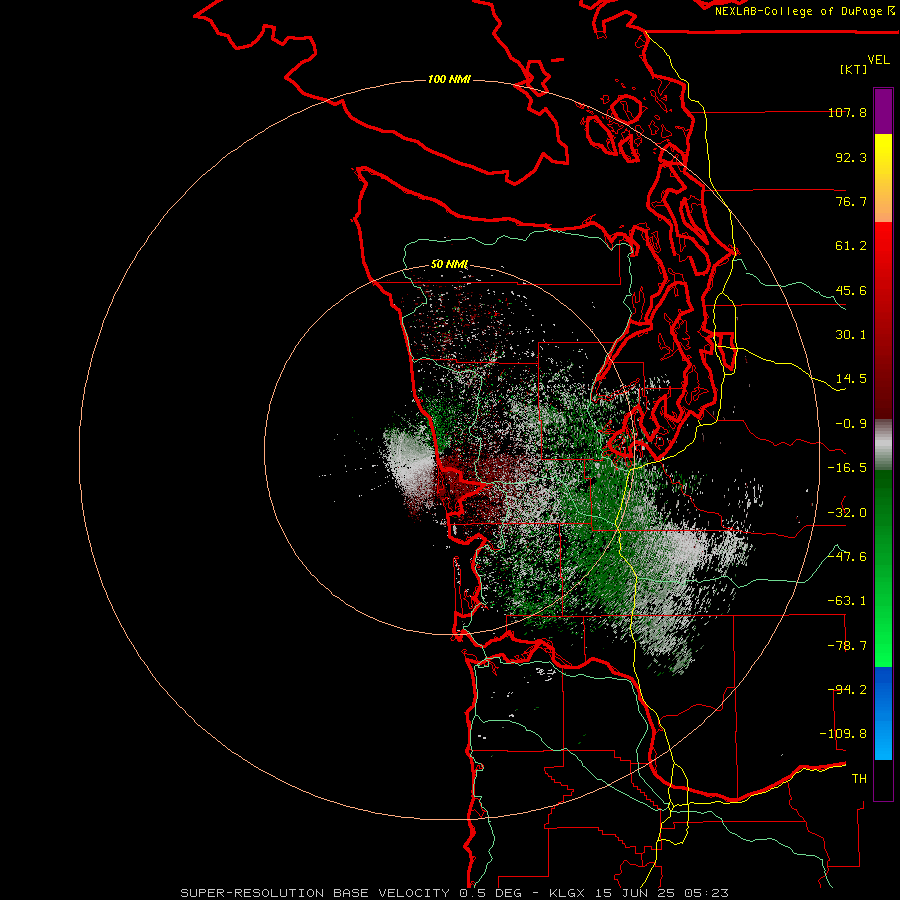Image resolution: width=900 pixels, height=900 pixels.
Task: Click the yellow-orange segment of color bar
Action: click(x=883, y=178)
